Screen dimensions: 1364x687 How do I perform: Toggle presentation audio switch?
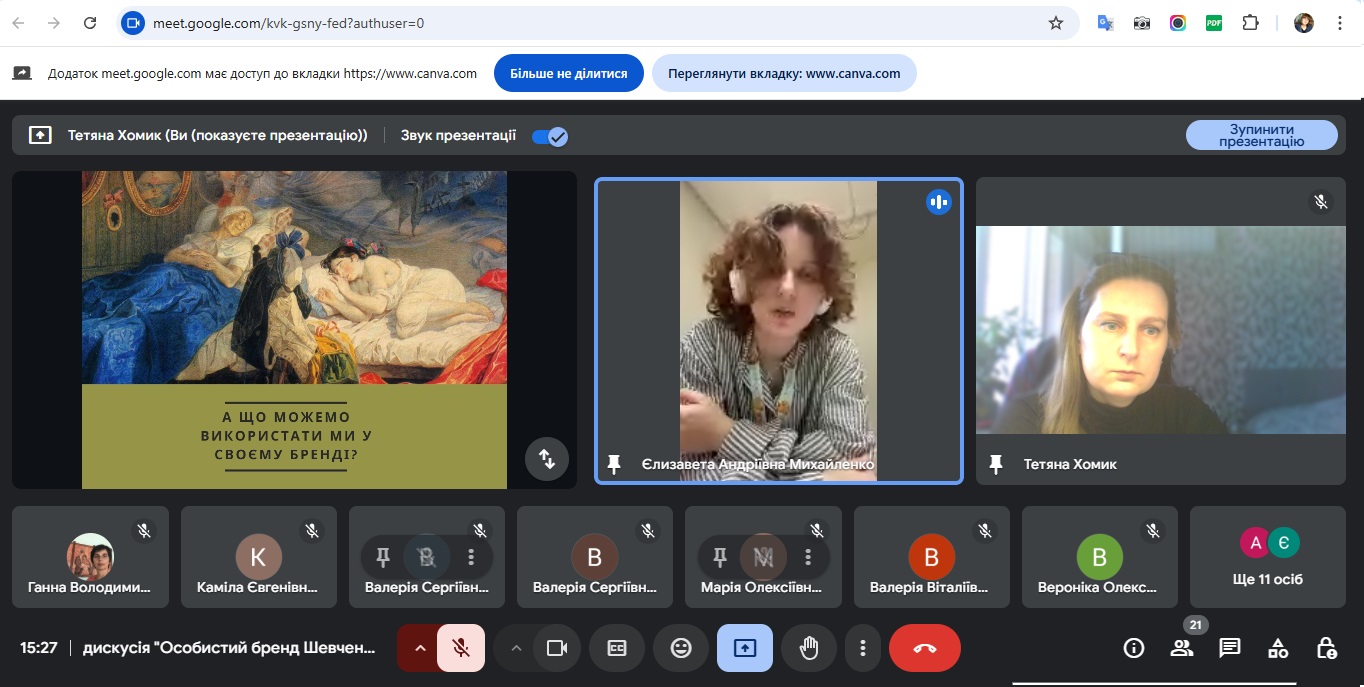549,136
